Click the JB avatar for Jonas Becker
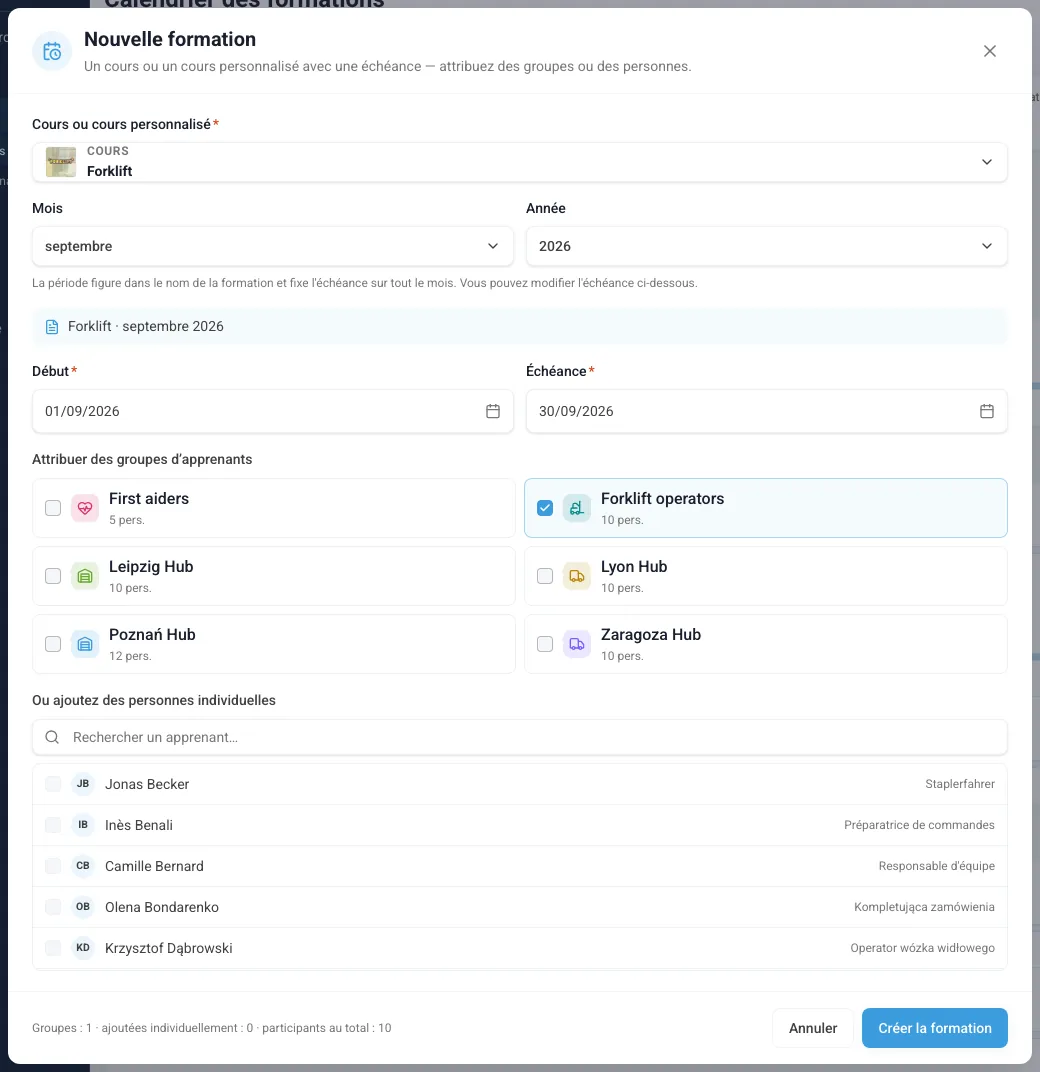 83,784
